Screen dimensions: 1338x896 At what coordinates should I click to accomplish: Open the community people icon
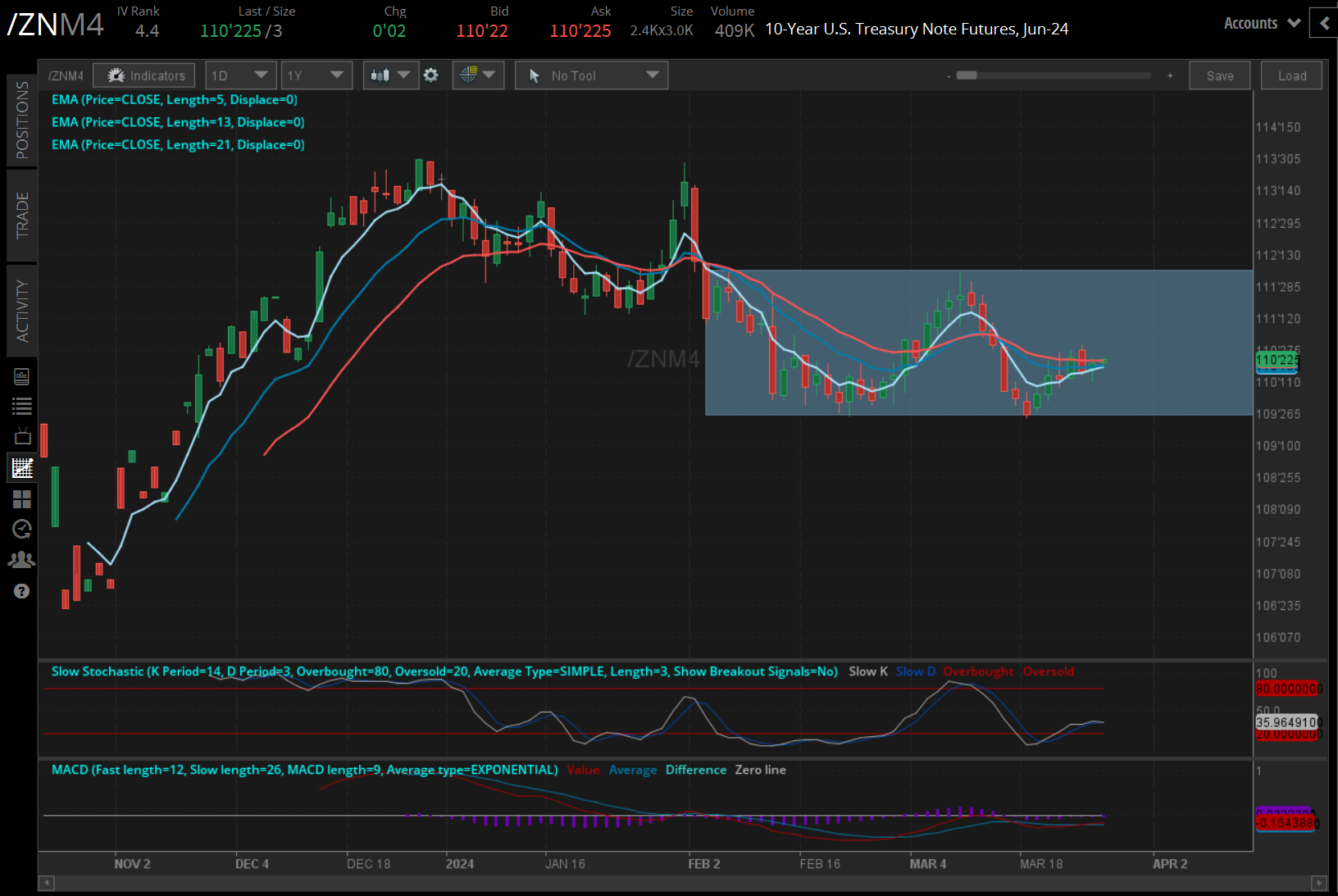click(x=22, y=560)
